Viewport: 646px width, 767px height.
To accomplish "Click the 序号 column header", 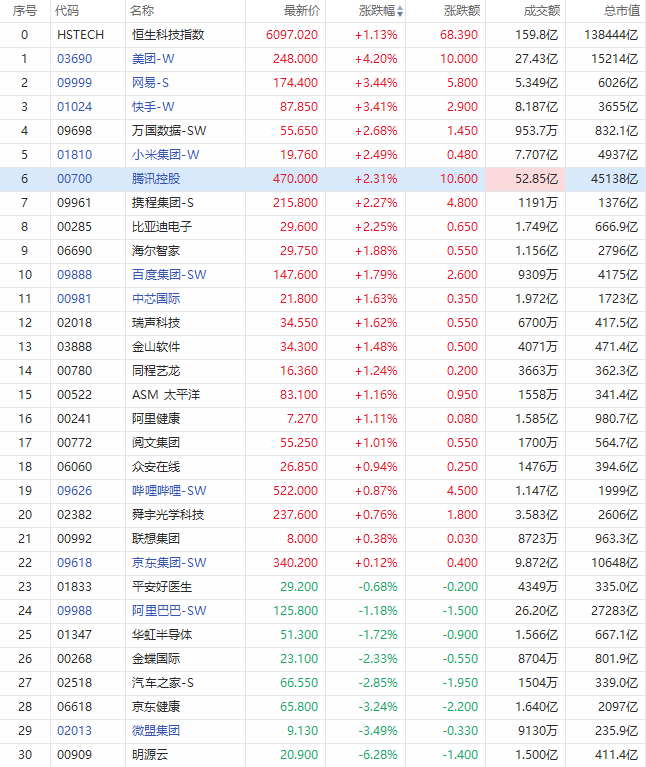I will (24, 11).
